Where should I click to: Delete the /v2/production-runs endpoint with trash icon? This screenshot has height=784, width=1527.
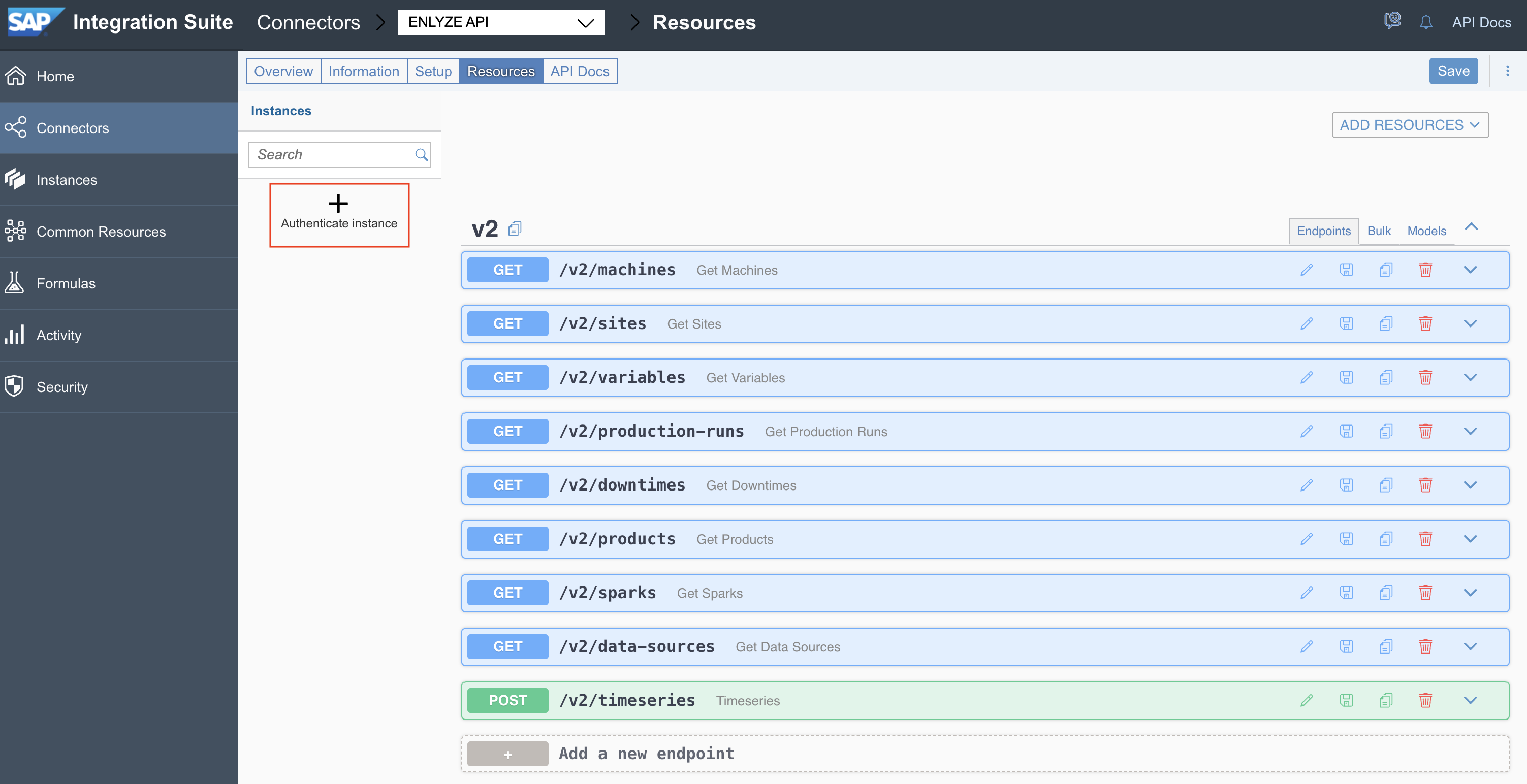click(1425, 432)
